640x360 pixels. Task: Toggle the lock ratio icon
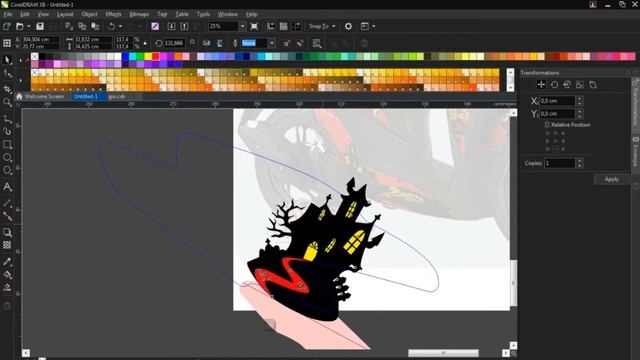pos(145,43)
